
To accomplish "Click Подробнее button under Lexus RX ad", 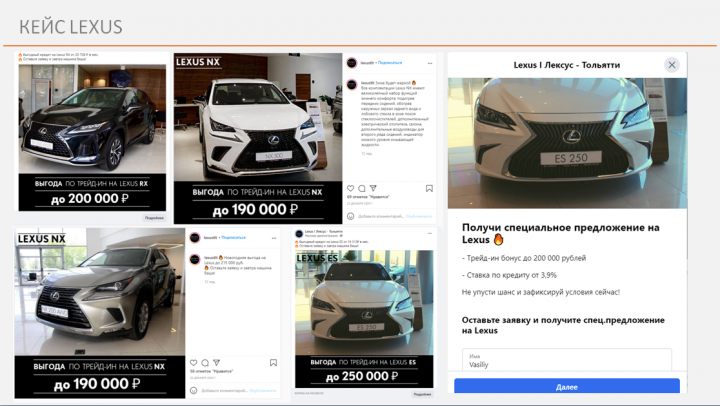I will point(154,218).
